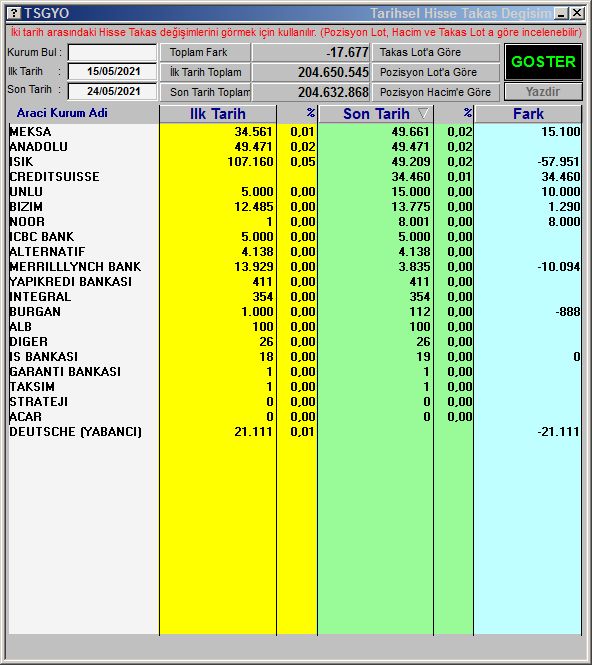Click the total value 204.632.868
The height and width of the screenshot is (665, 592).
pos(333,92)
